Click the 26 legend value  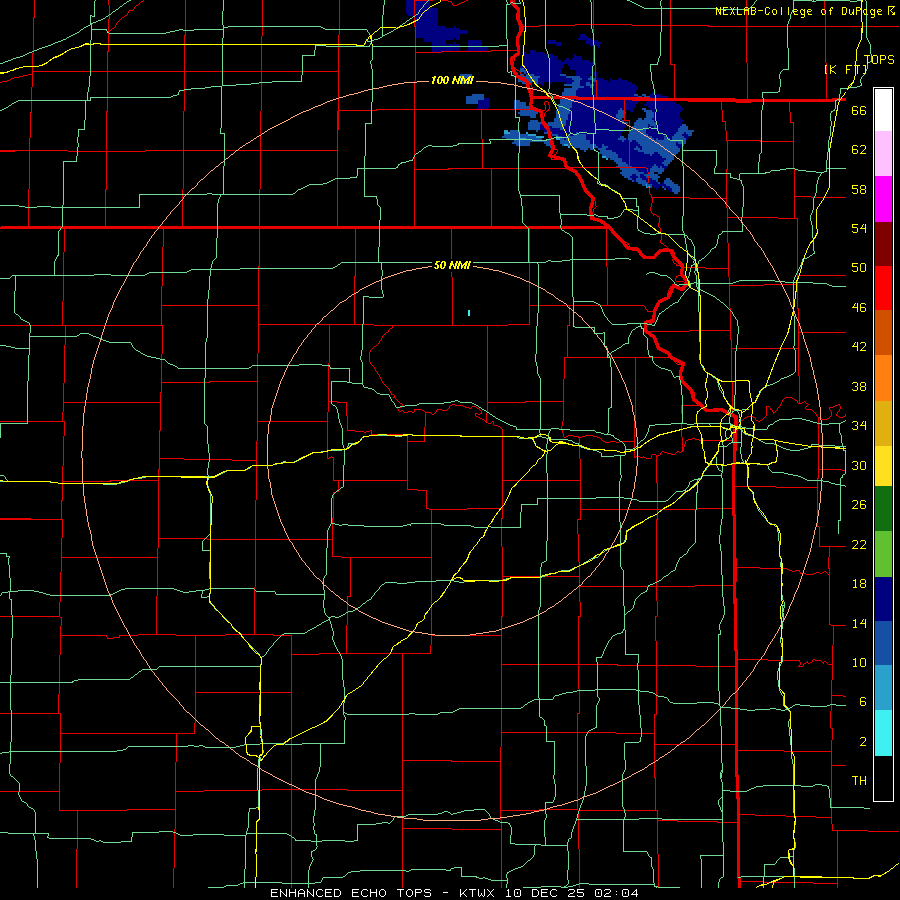coord(859,505)
